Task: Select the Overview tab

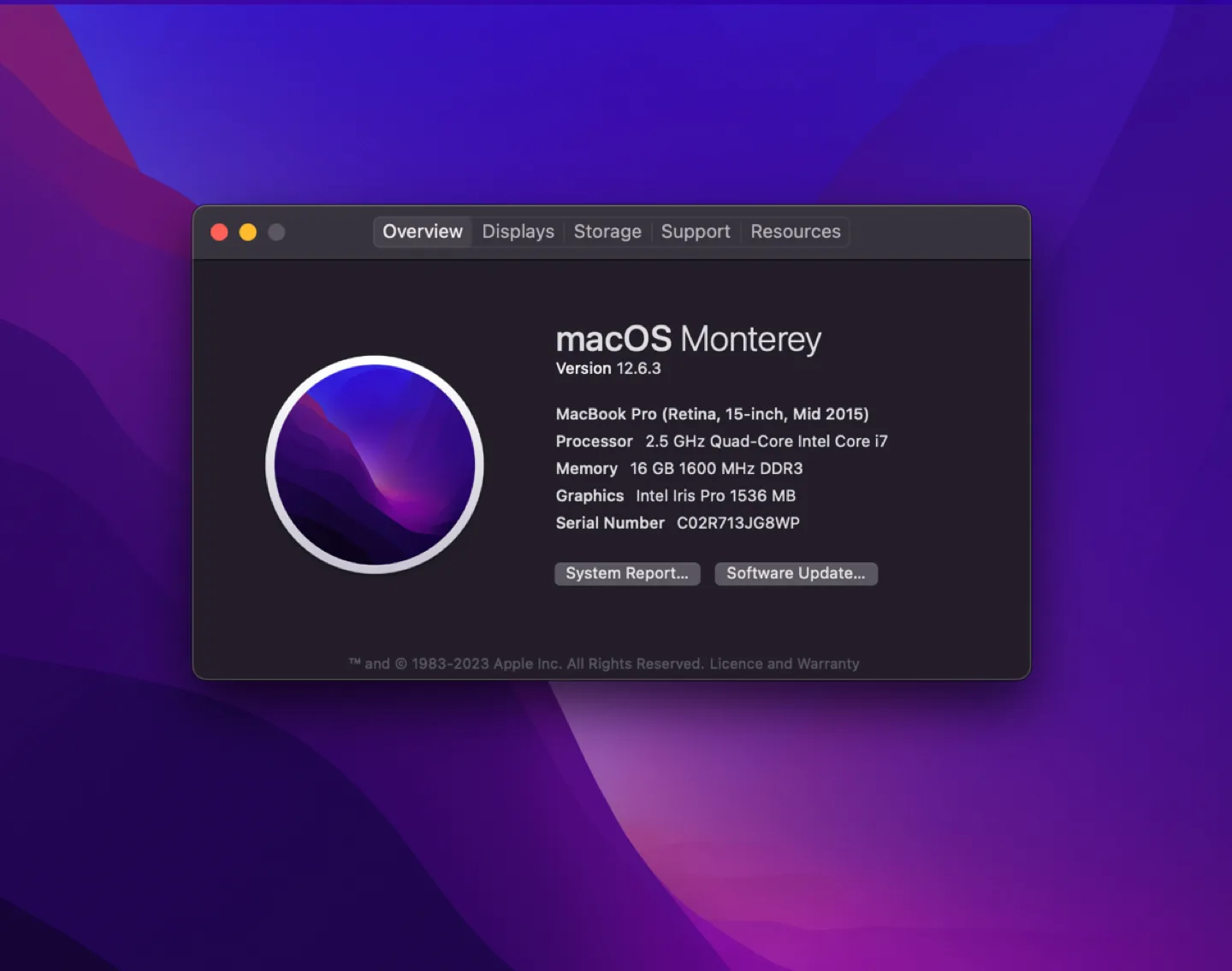Action: tap(422, 231)
